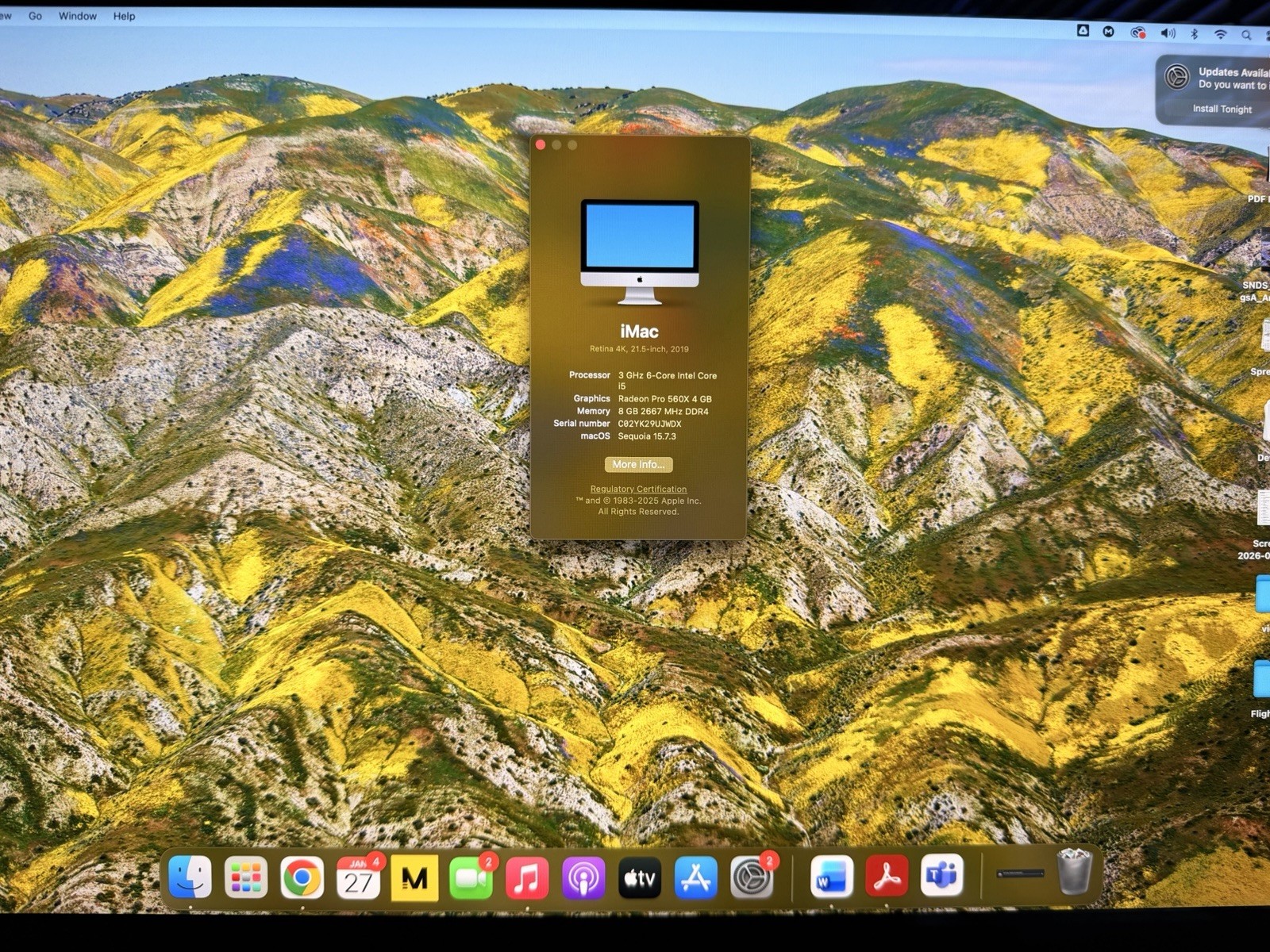Open the volume control in menu bar
The width and height of the screenshot is (1270, 952).
[x=1168, y=33]
